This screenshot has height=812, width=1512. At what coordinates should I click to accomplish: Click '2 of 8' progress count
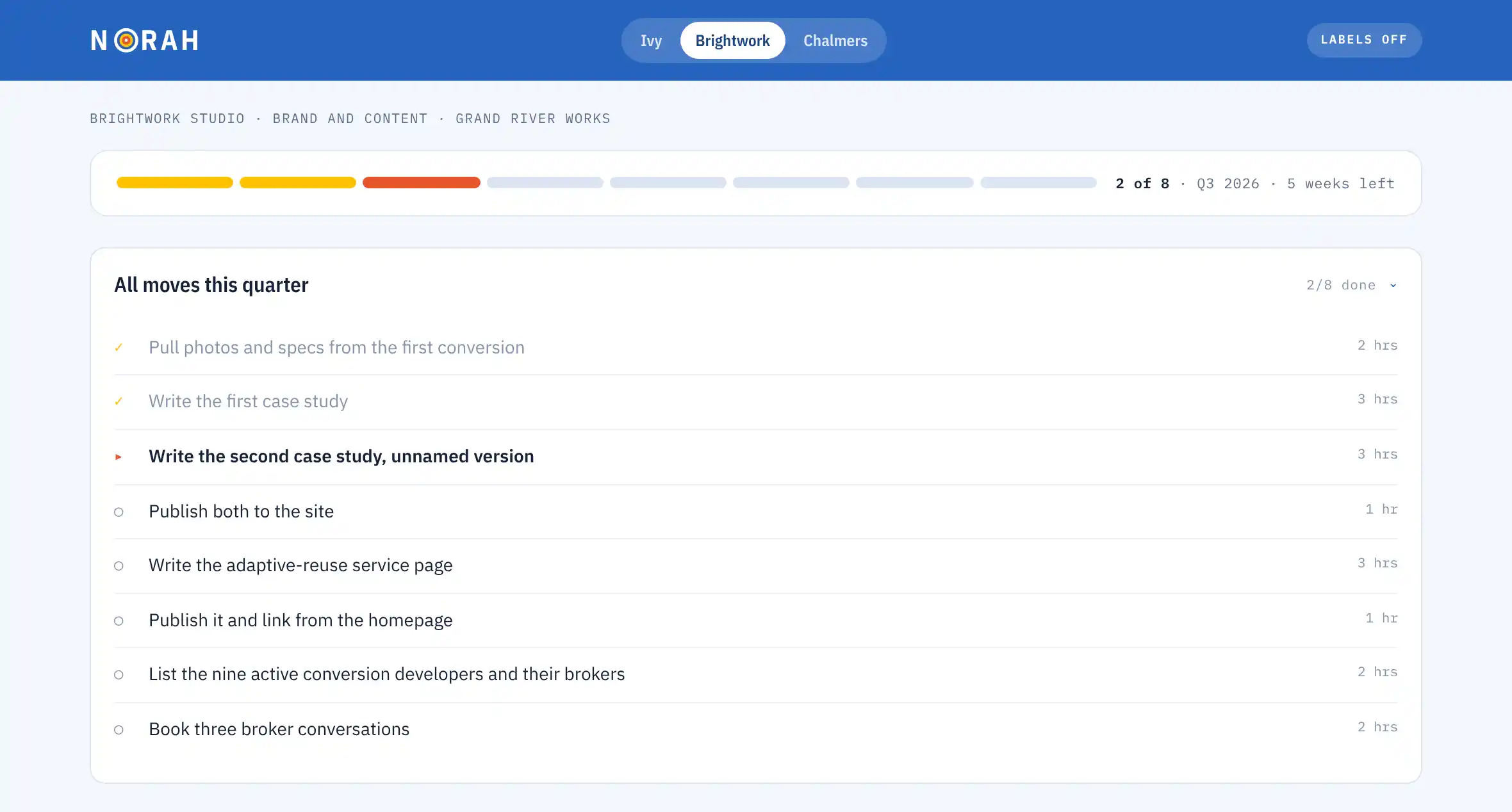1142,184
